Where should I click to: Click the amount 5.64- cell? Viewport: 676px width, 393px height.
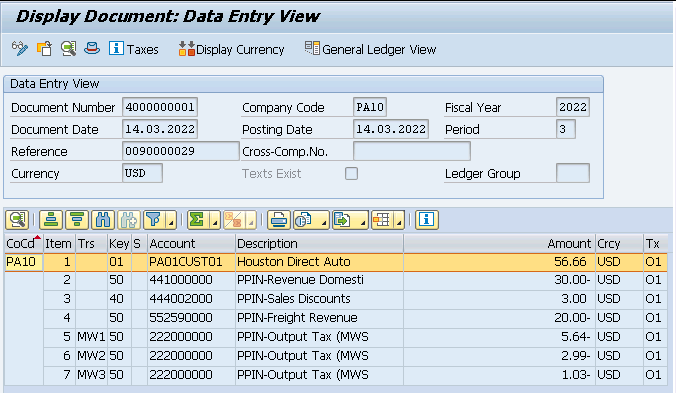pyautogui.click(x=499, y=337)
